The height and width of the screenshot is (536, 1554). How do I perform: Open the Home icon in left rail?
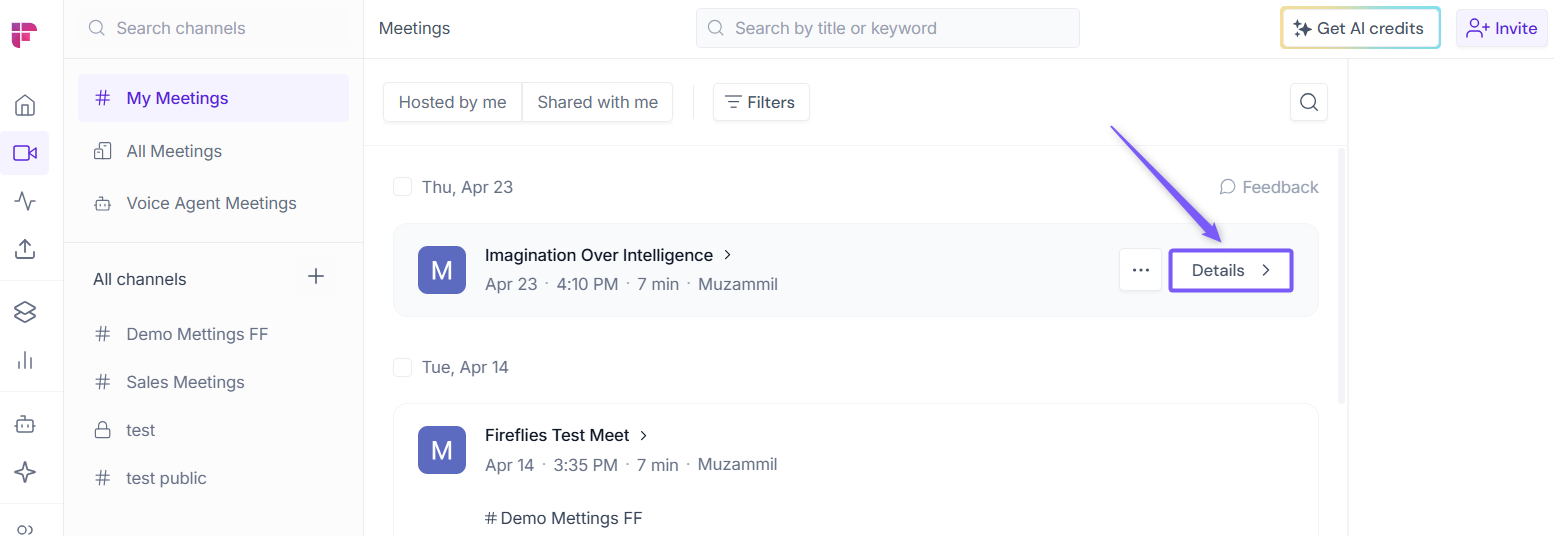pos(25,105)
